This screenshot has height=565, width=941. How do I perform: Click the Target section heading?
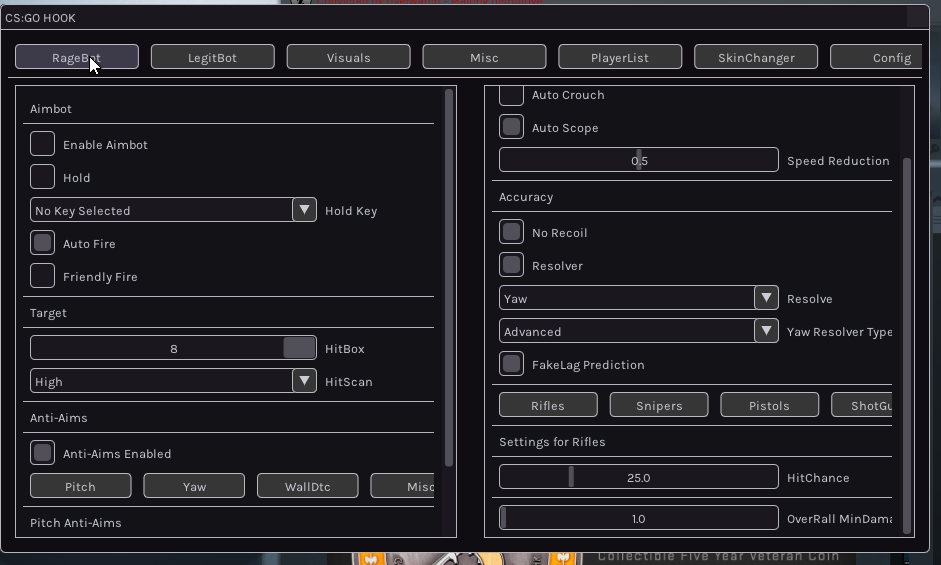coord(48,313)
